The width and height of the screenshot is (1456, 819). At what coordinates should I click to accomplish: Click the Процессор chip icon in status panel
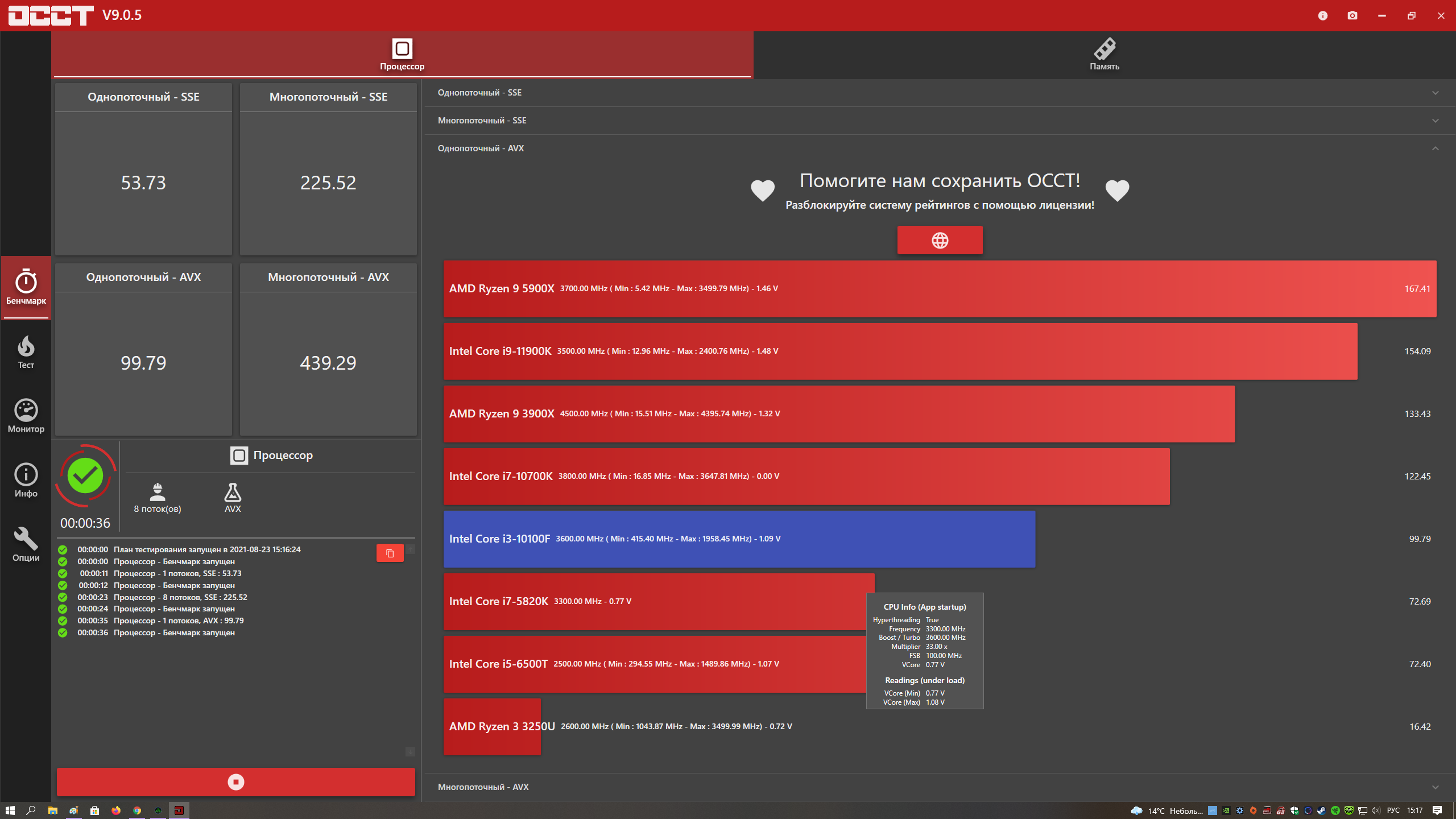pyautogui.click(x=239, y=456)
